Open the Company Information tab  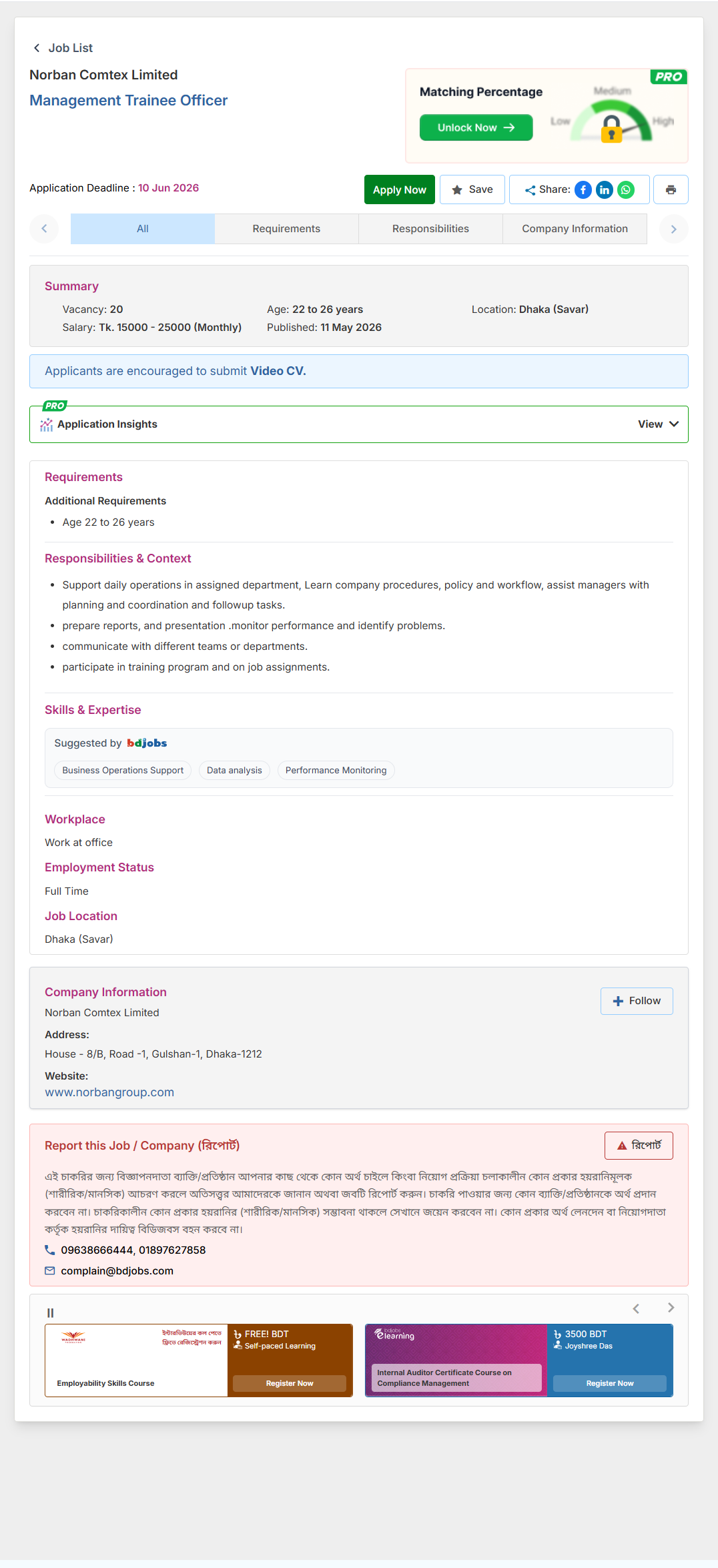click(x=575, y=229)
